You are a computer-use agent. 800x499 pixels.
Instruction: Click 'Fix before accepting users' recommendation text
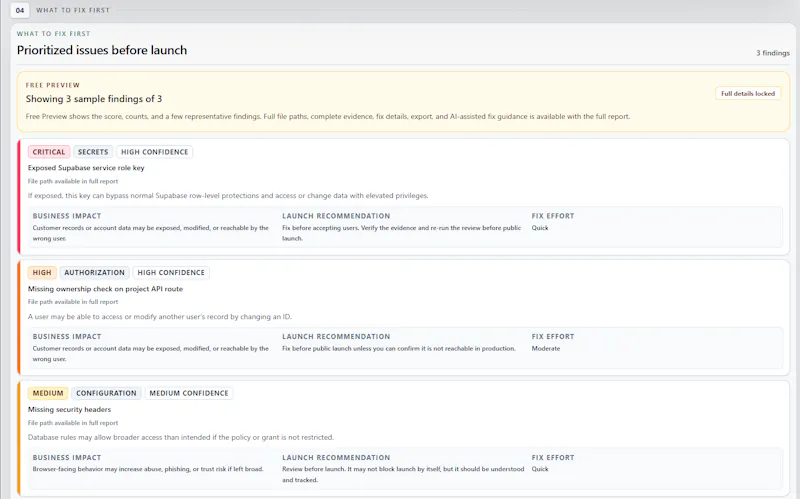tap(402, 233)
